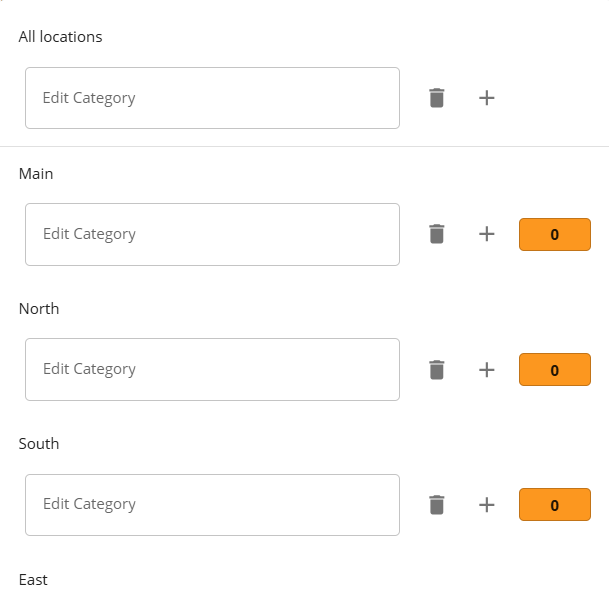Add a category for Main location
Viewport: 609px width, 595px height.
pos(487,234)
